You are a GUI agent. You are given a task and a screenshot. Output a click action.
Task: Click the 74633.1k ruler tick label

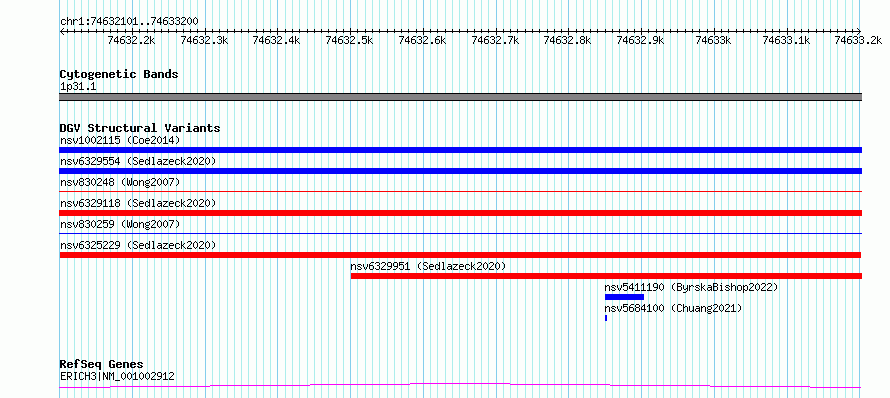[786, 40]
